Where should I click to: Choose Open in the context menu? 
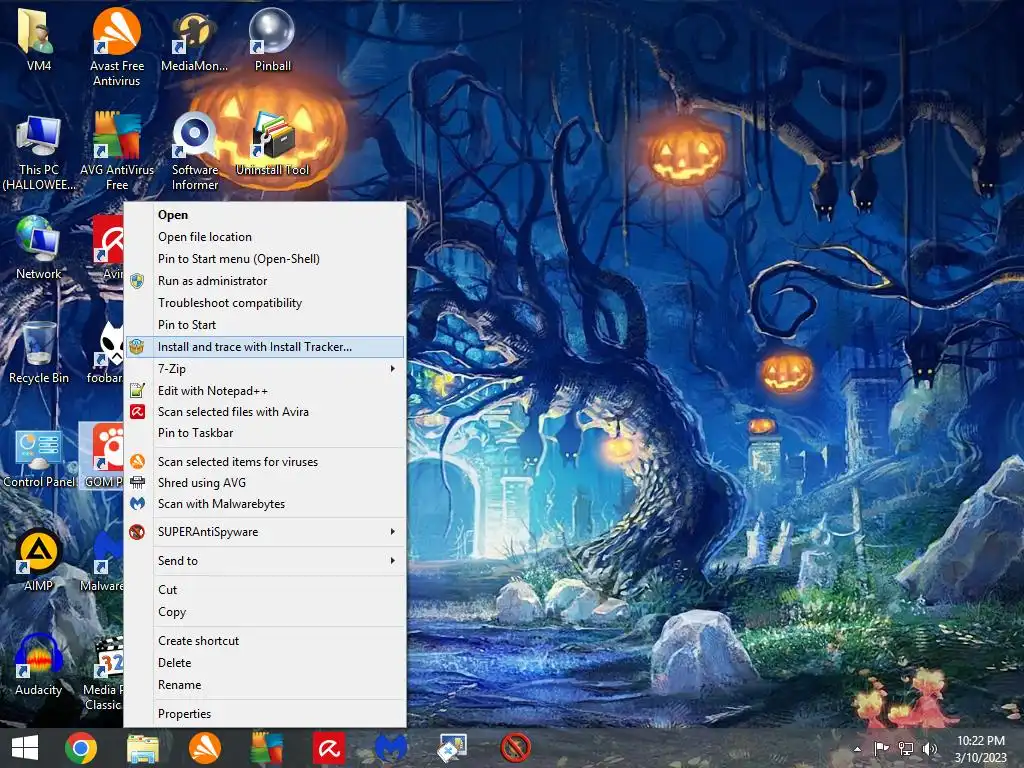(264, 215)
